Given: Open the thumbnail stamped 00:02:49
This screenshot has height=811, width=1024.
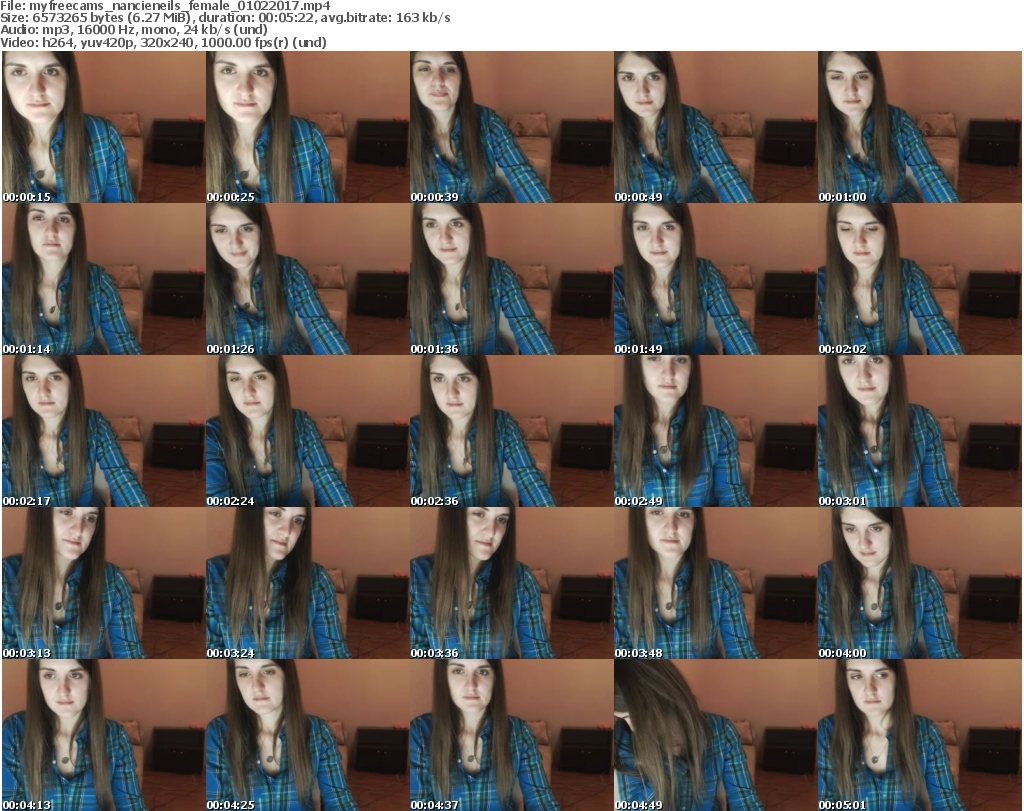Looking at the screenshot, I should pyautogui.click(x=715, y=431).
